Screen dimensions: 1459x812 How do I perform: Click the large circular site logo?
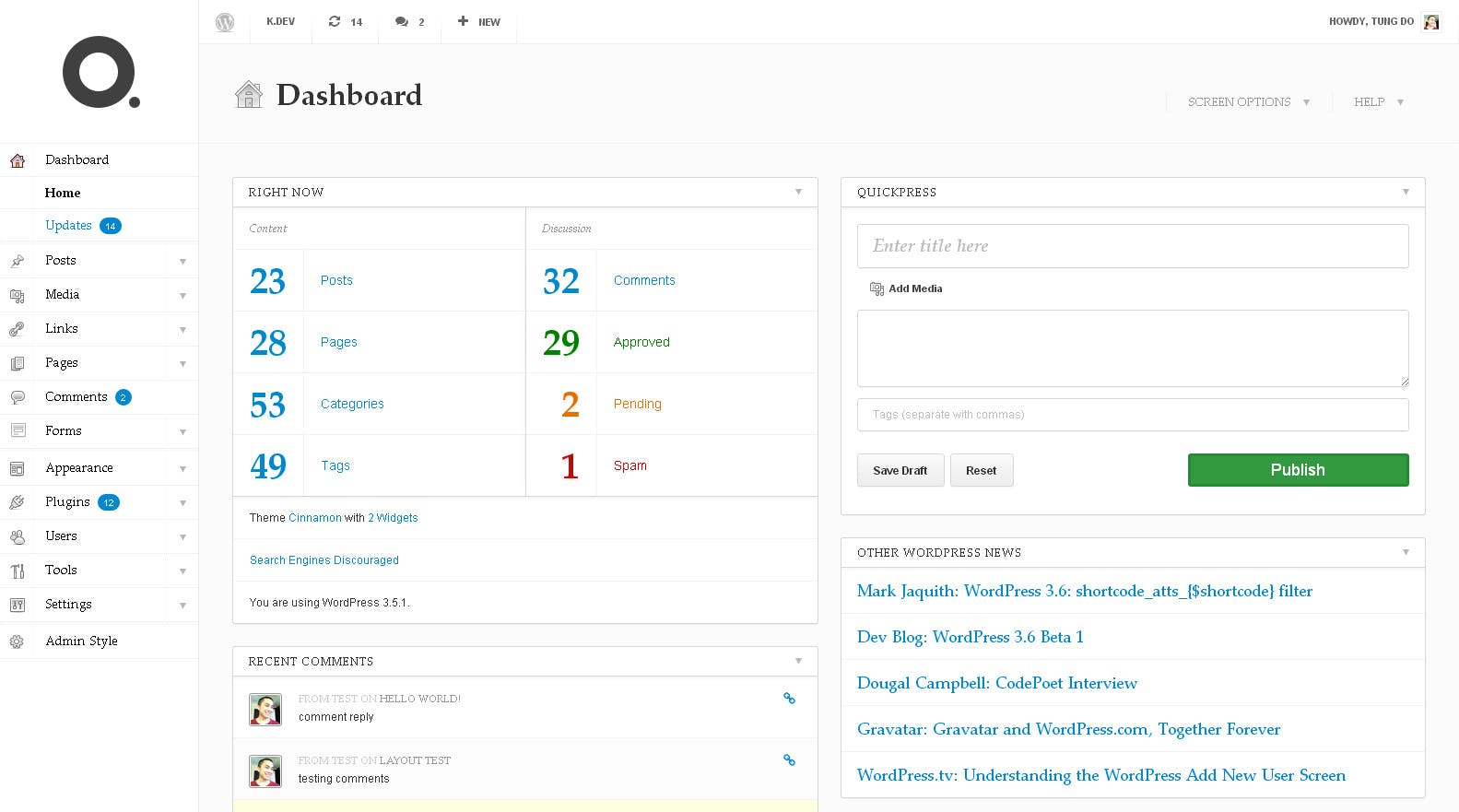click(100, 72)
